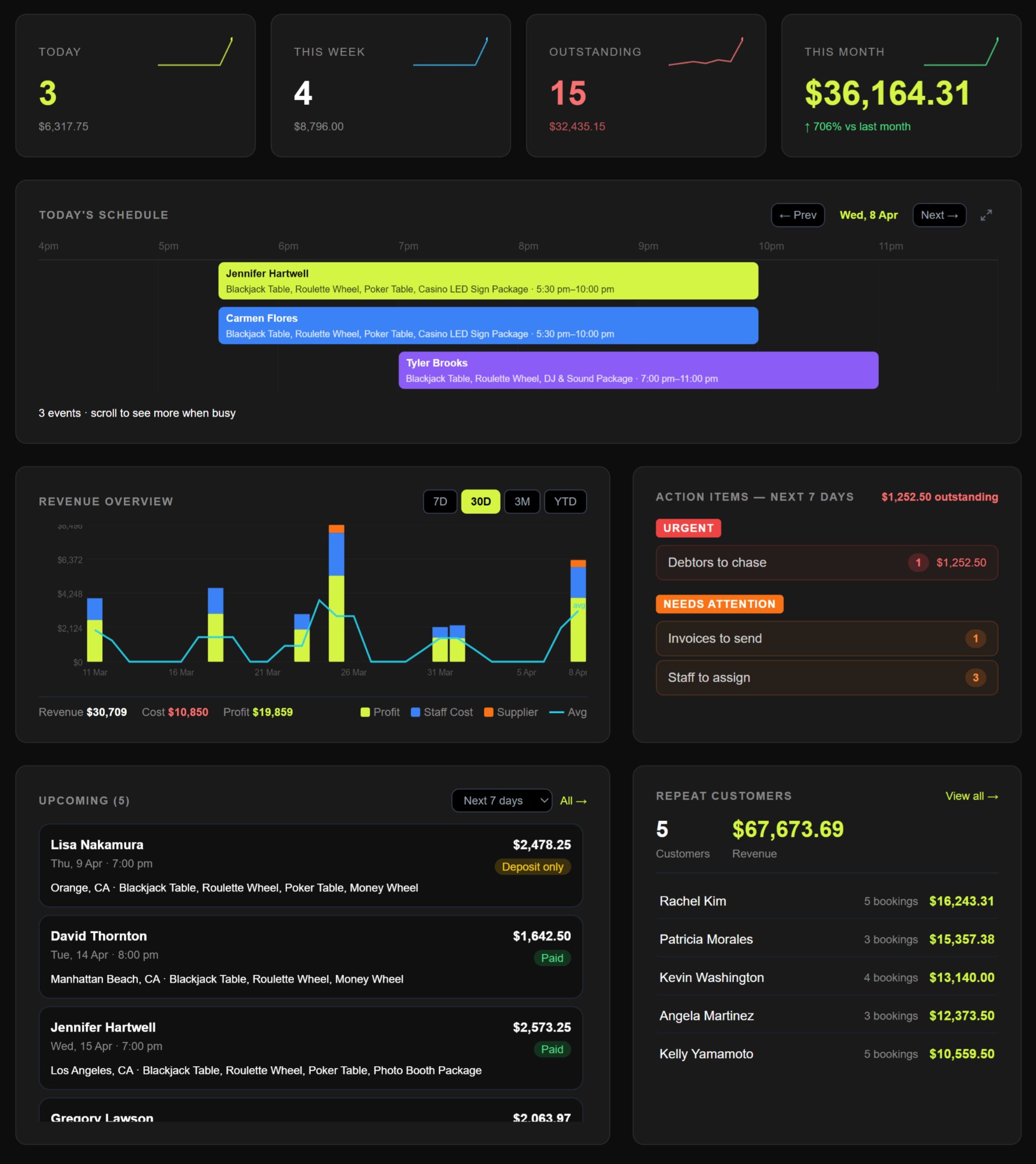Click View all repeat customers

tap(971, 796)
